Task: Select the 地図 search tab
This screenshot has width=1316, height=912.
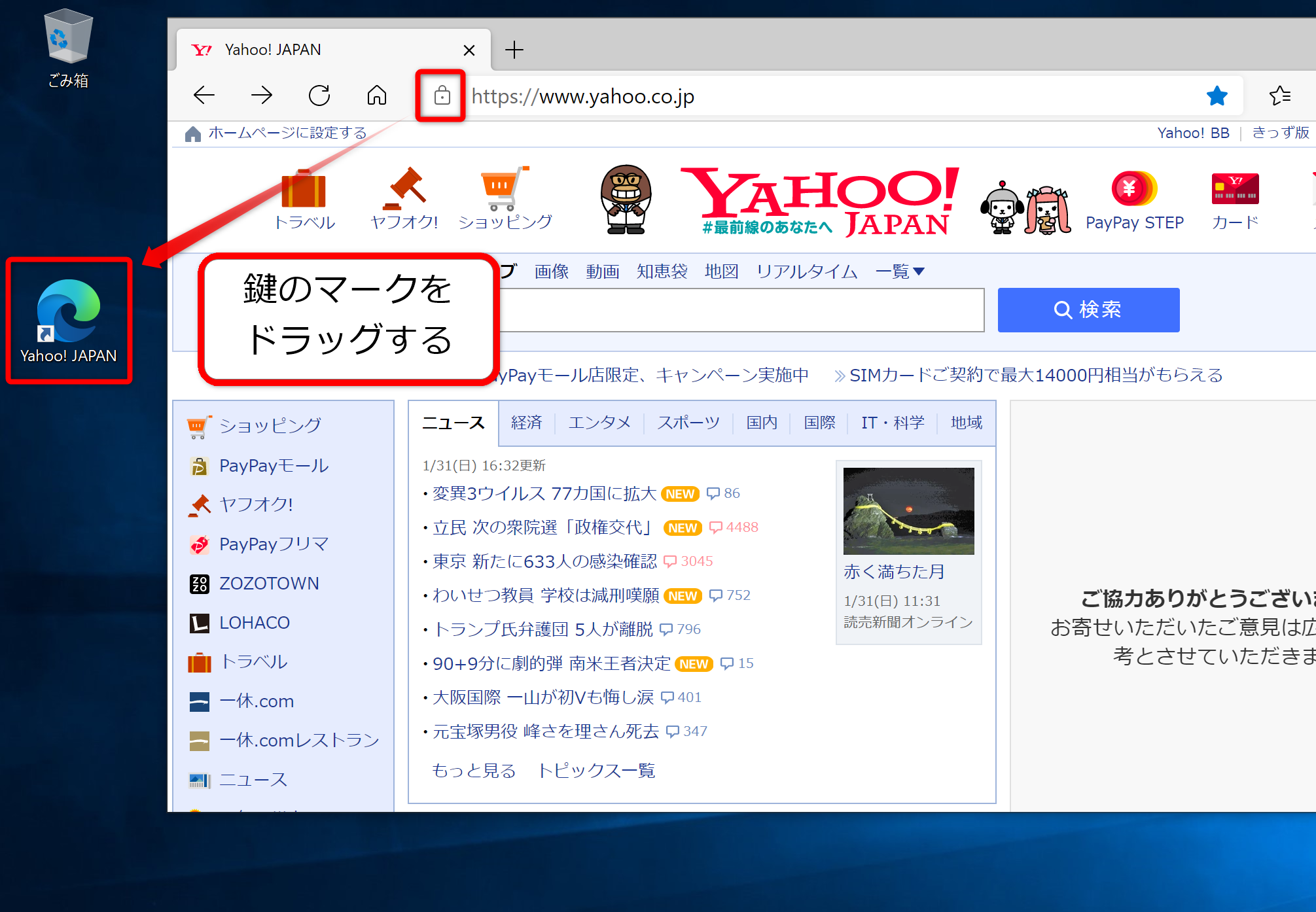Action: [722, 272]
